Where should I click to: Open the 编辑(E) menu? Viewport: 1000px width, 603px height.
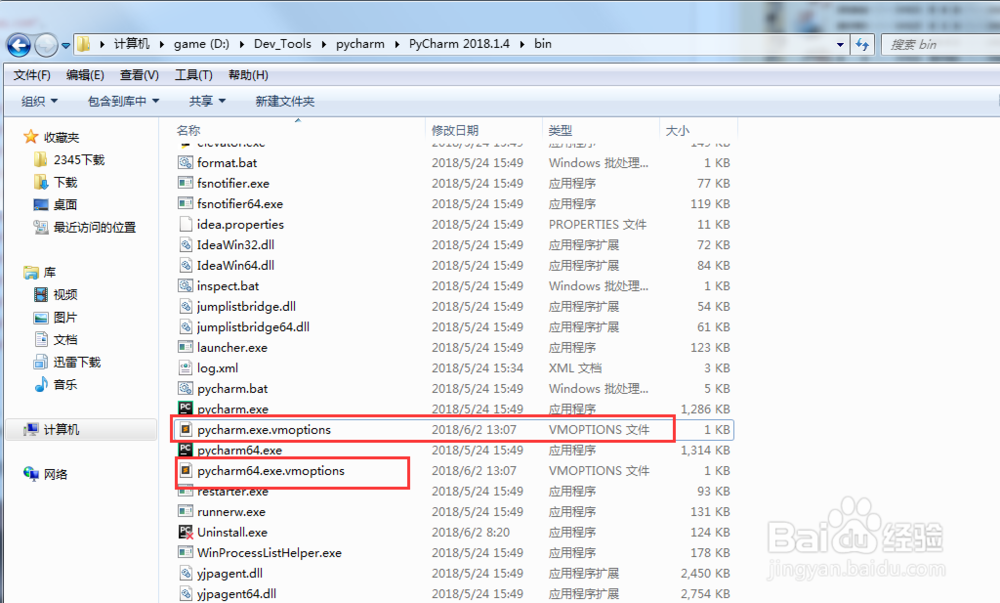click(85, 75)
